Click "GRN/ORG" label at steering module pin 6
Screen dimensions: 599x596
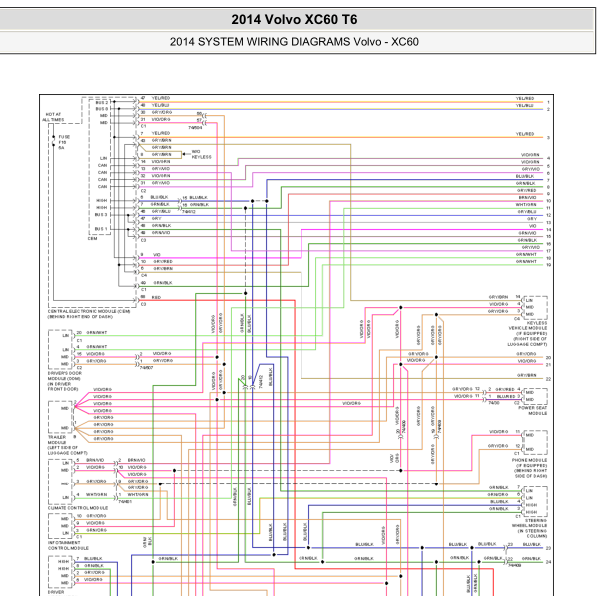click(x=498, y=494)
